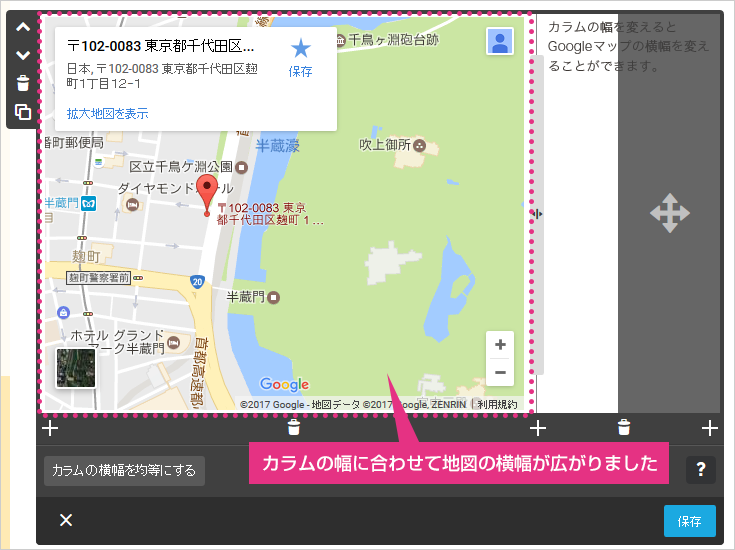Click the 吹上御所 place marker
Viewport: 735px width, 550px height.
pos(420,145)
